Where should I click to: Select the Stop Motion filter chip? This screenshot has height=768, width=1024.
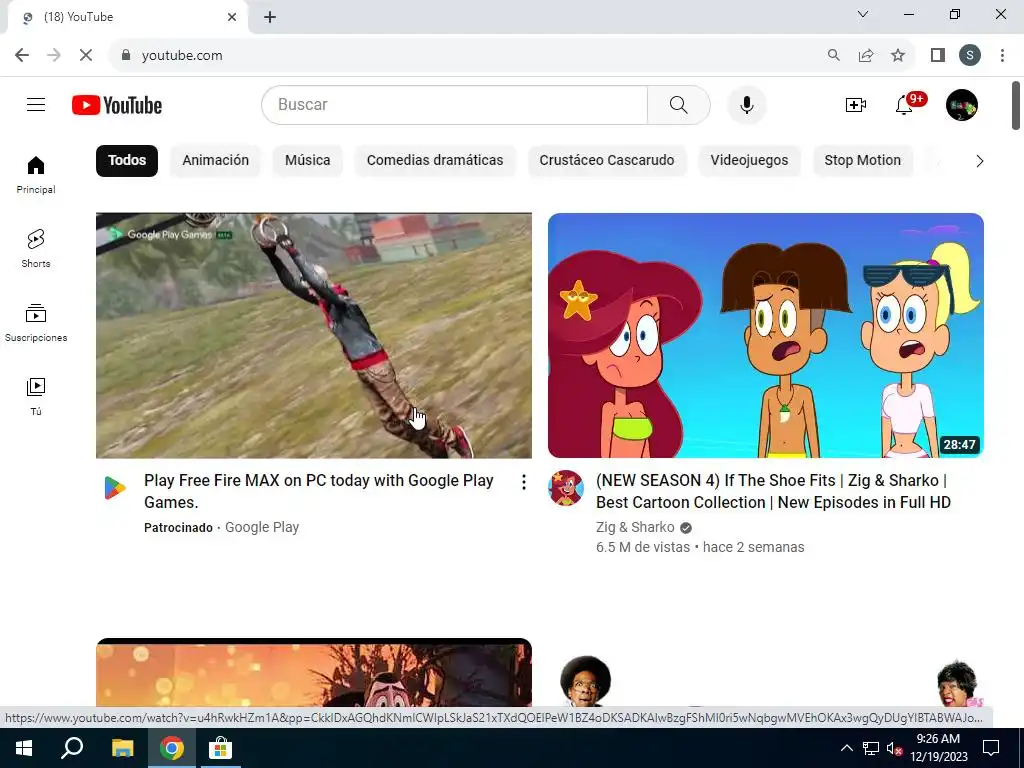pos(862,161)
